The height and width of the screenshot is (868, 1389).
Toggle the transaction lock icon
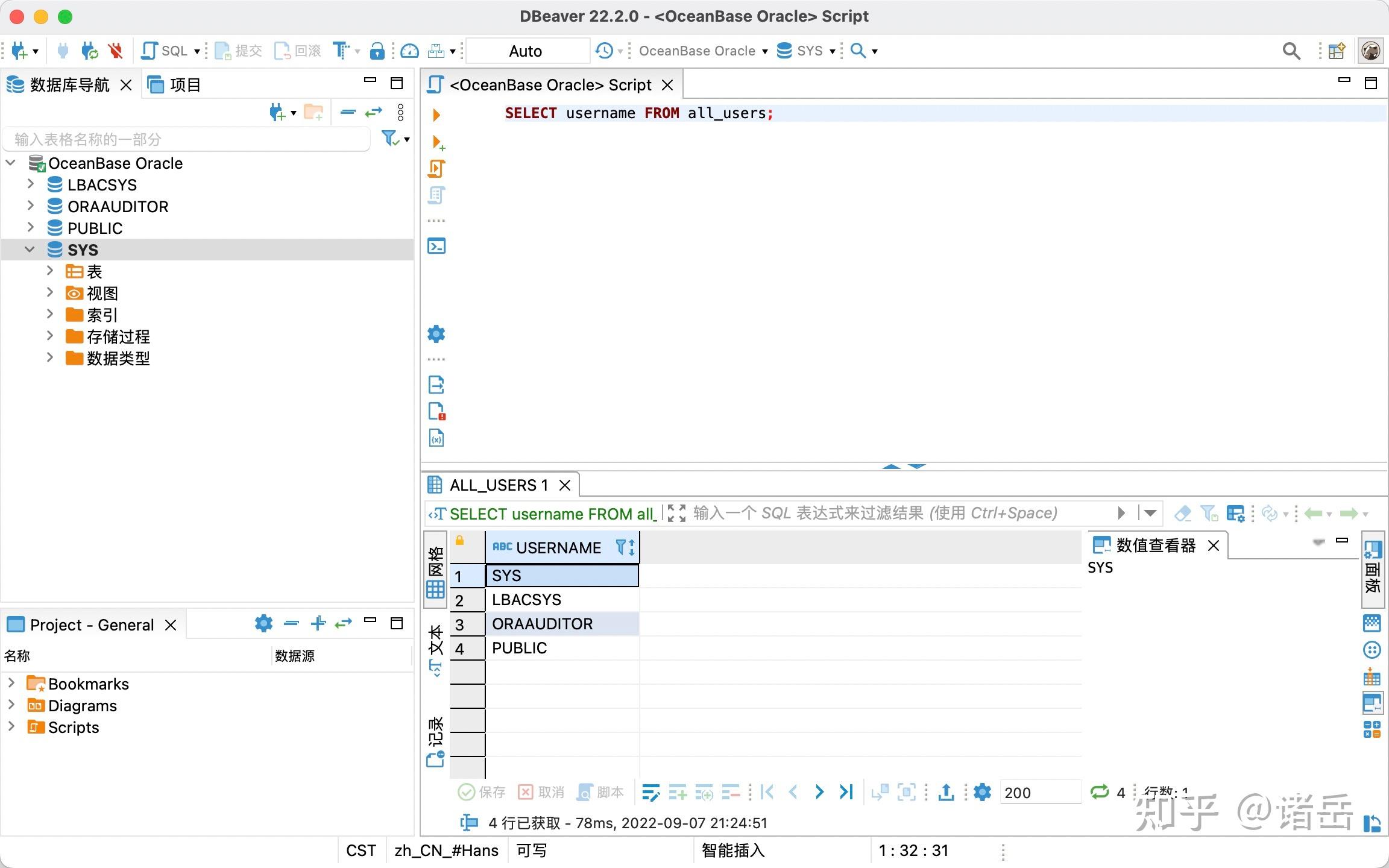pyautogui.click(x=377, y=51)
